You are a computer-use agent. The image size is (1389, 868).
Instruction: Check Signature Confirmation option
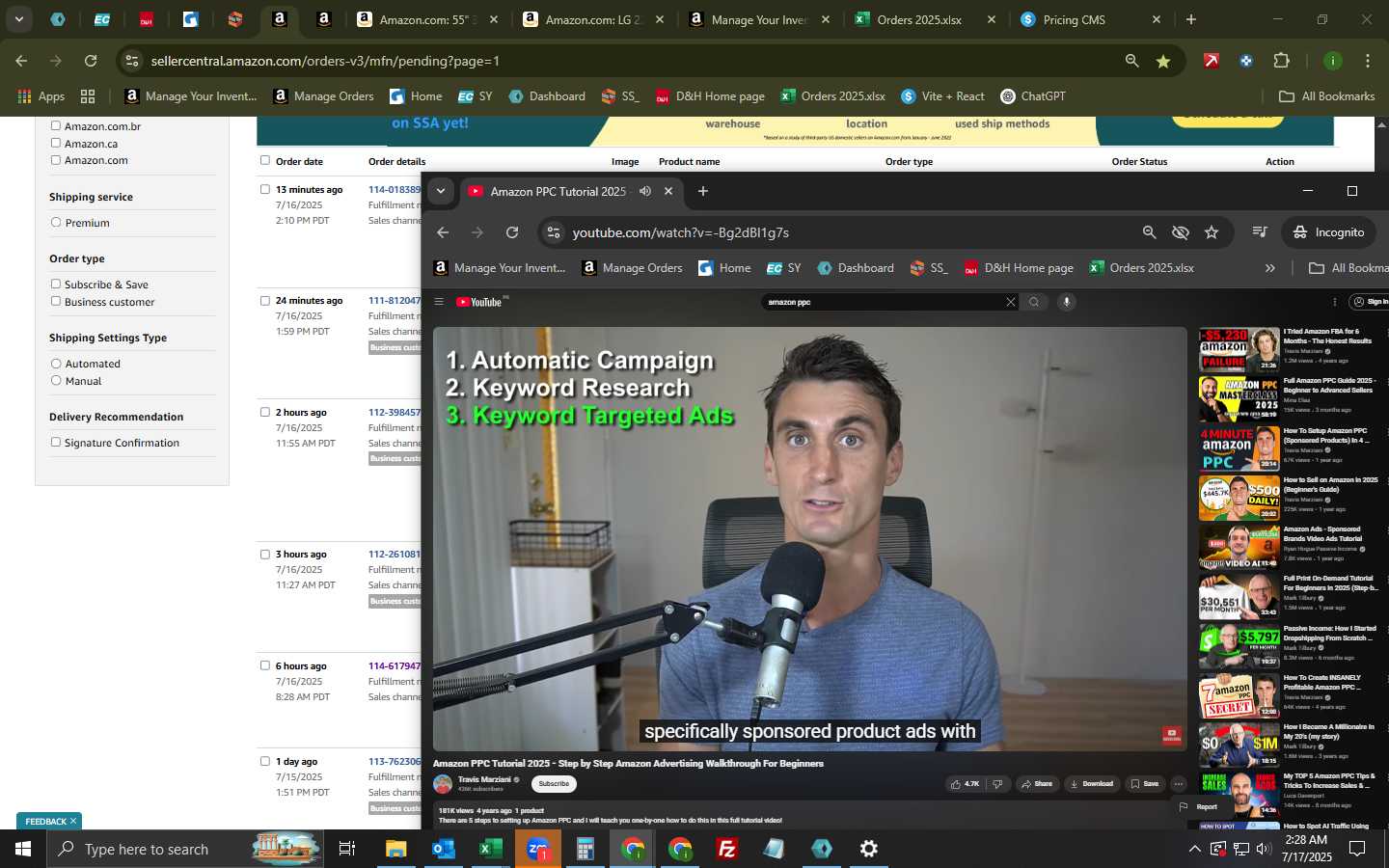[x=56, y=442]
